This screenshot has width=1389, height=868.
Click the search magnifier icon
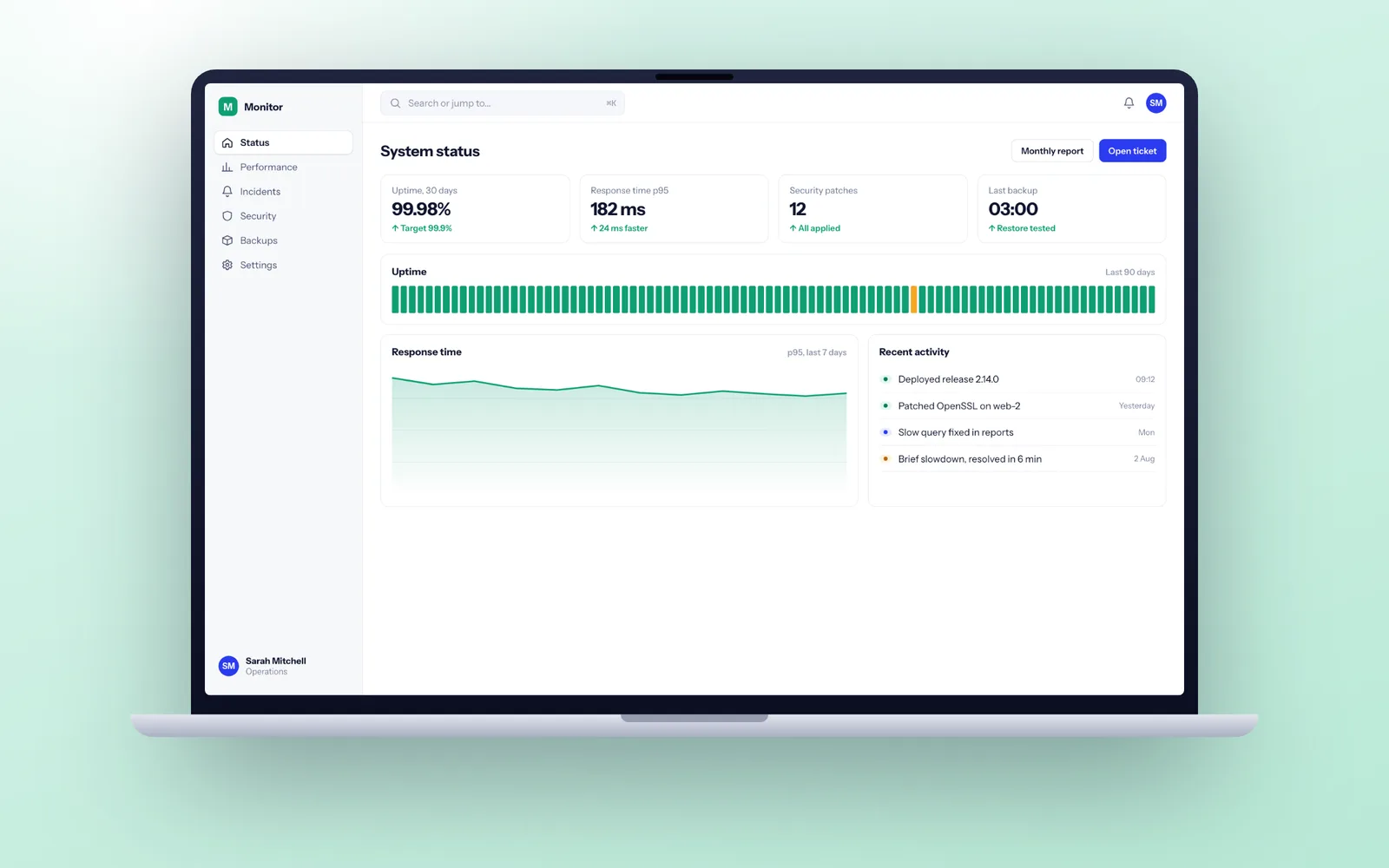[x=395, y=103]
